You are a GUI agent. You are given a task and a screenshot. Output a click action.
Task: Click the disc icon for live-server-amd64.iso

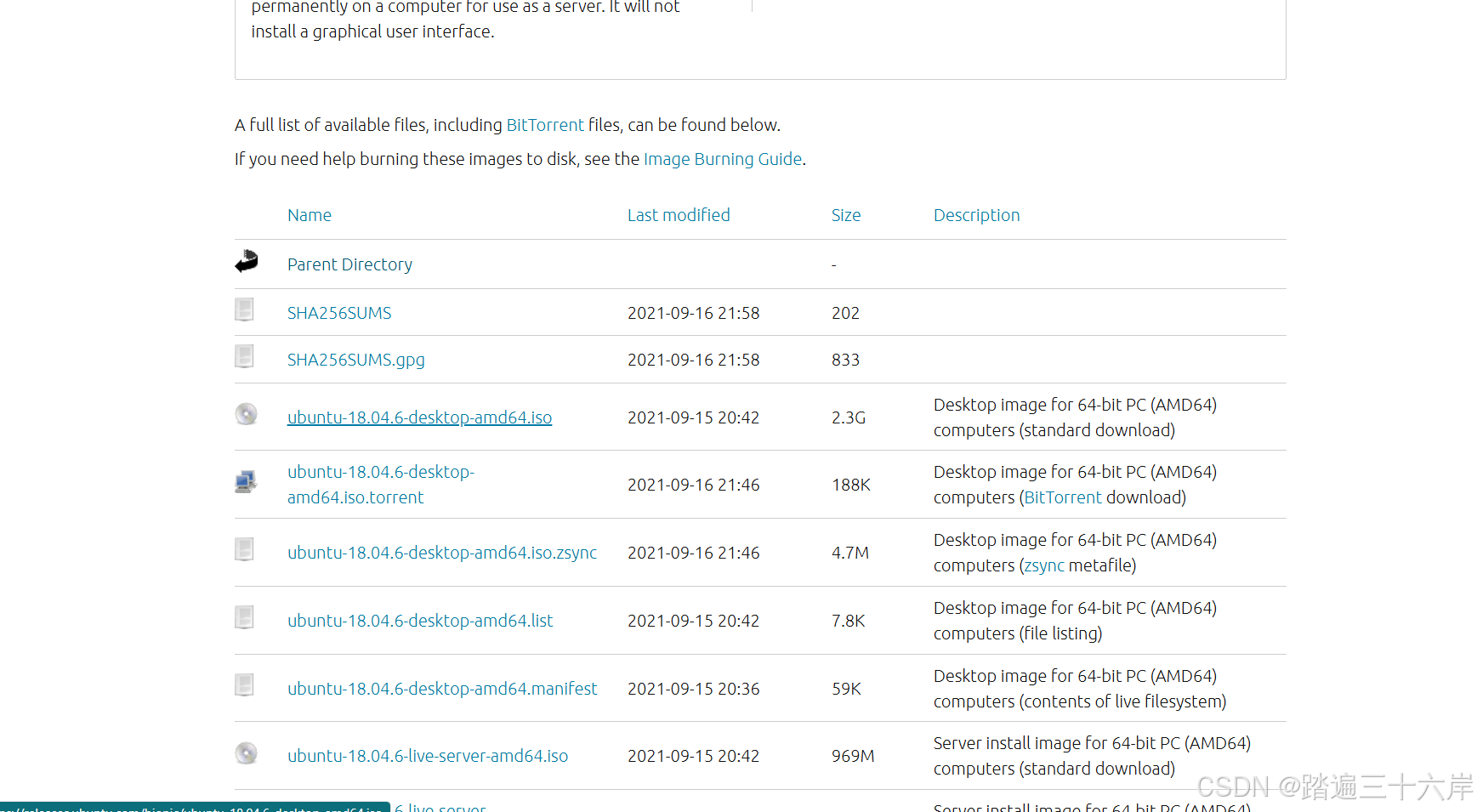pyautogui.click(x=247, y=753)
